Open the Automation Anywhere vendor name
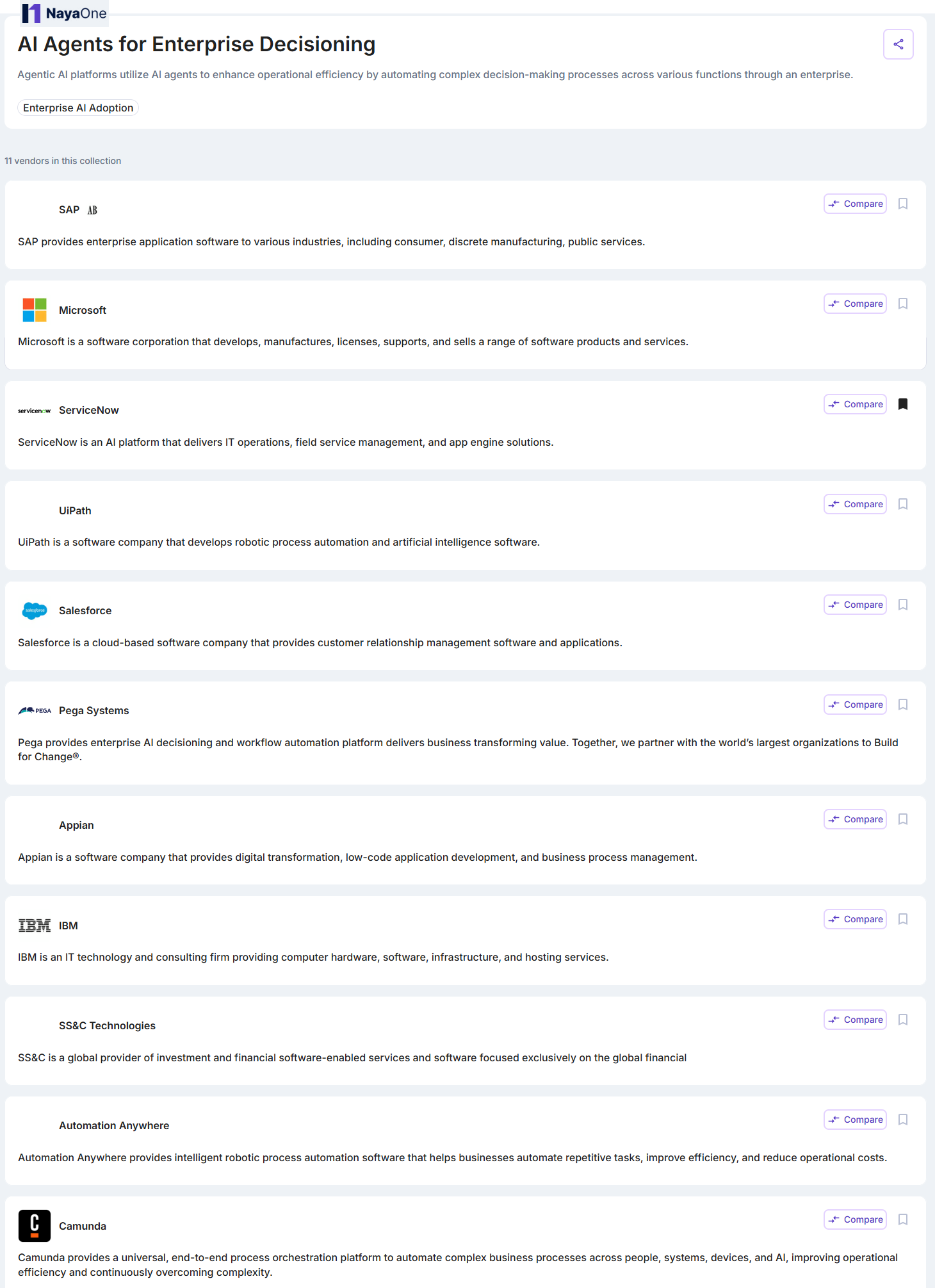 114,1125
